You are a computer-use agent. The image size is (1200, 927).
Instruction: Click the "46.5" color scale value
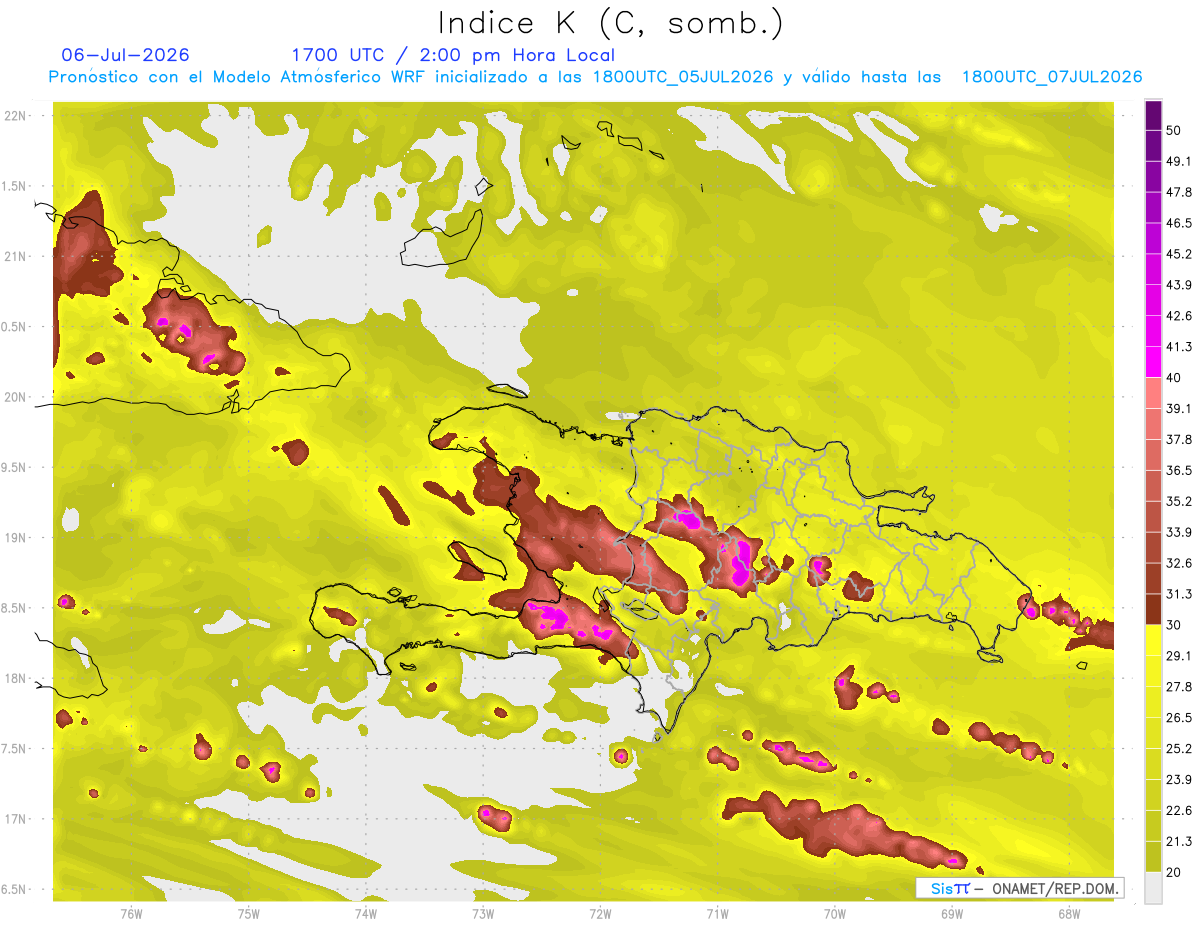[1179, 223]
